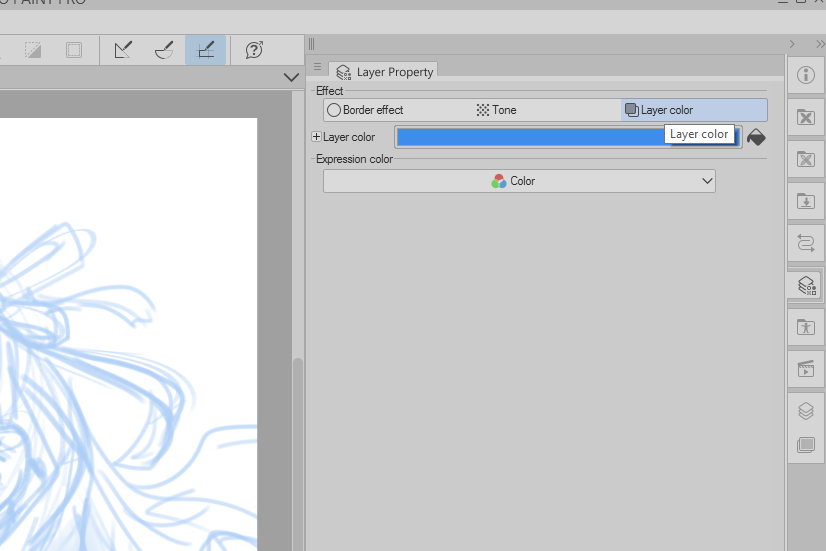Open the animation clapperboard icon
Screen dimensions: 826x551
[x=805, y=369]
